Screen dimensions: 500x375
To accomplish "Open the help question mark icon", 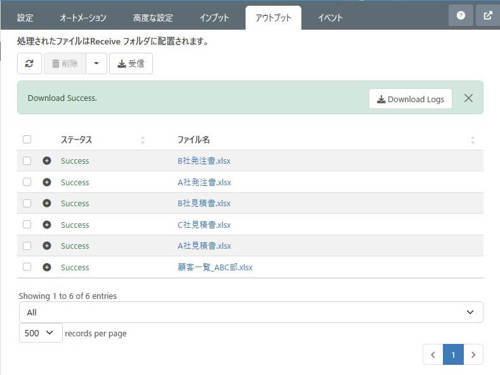I will tap(461, 15).
